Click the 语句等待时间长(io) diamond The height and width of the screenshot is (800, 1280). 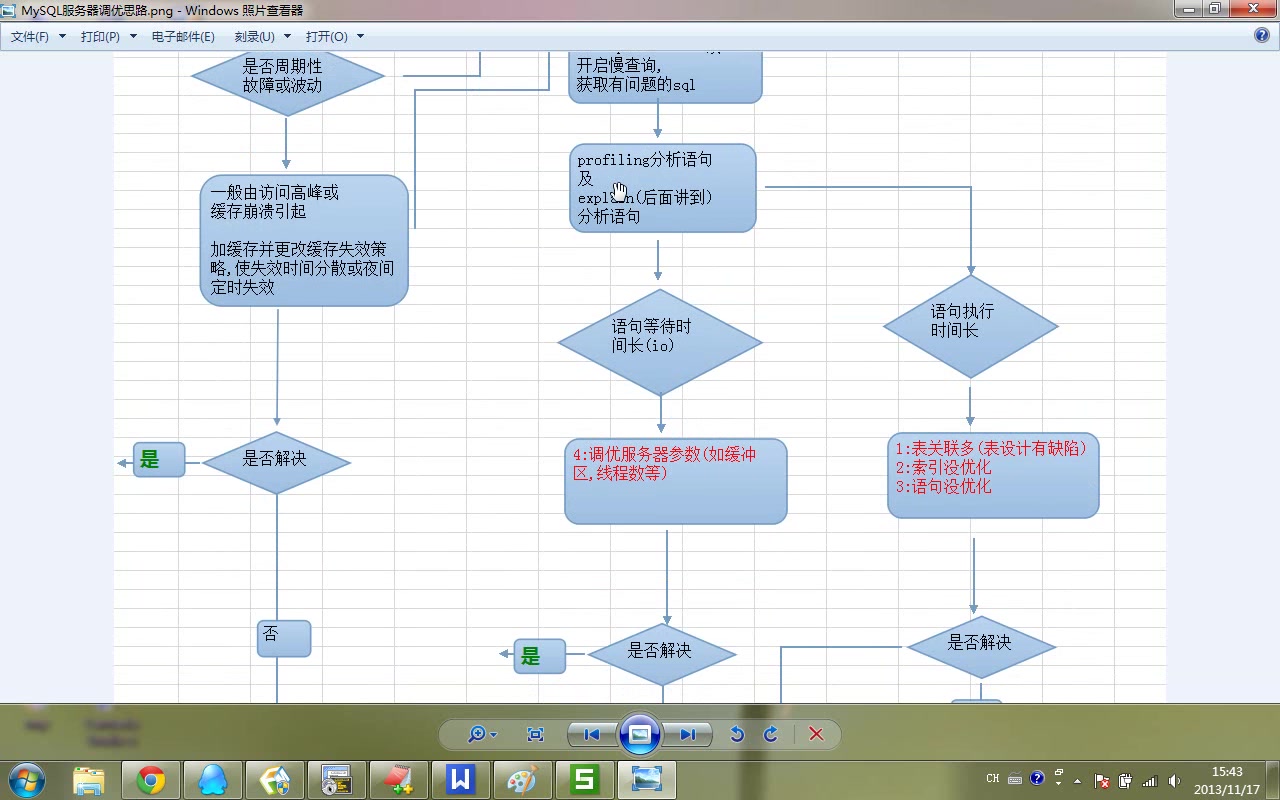click(660, 343)
